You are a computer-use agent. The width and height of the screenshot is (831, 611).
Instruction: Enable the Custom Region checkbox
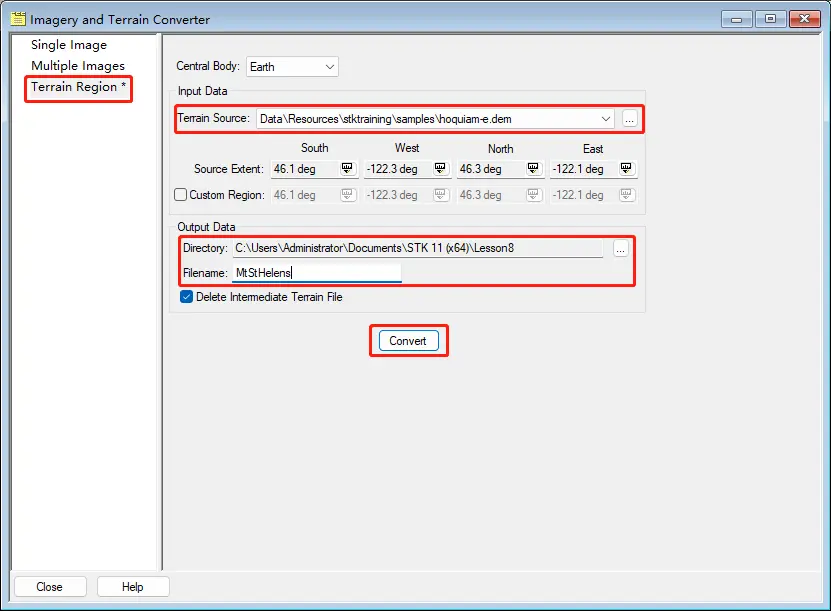pyautogui.click(x=180, y=194)
